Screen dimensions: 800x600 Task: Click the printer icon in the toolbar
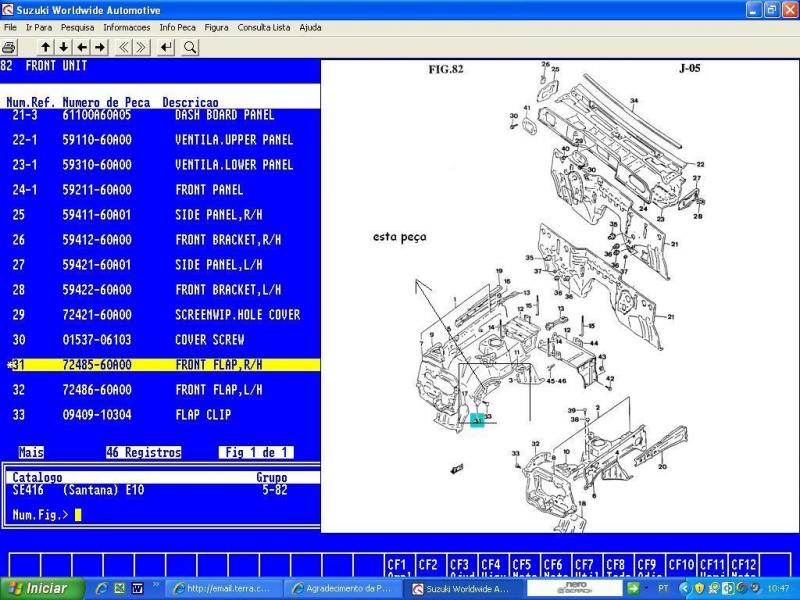point(9,47)
